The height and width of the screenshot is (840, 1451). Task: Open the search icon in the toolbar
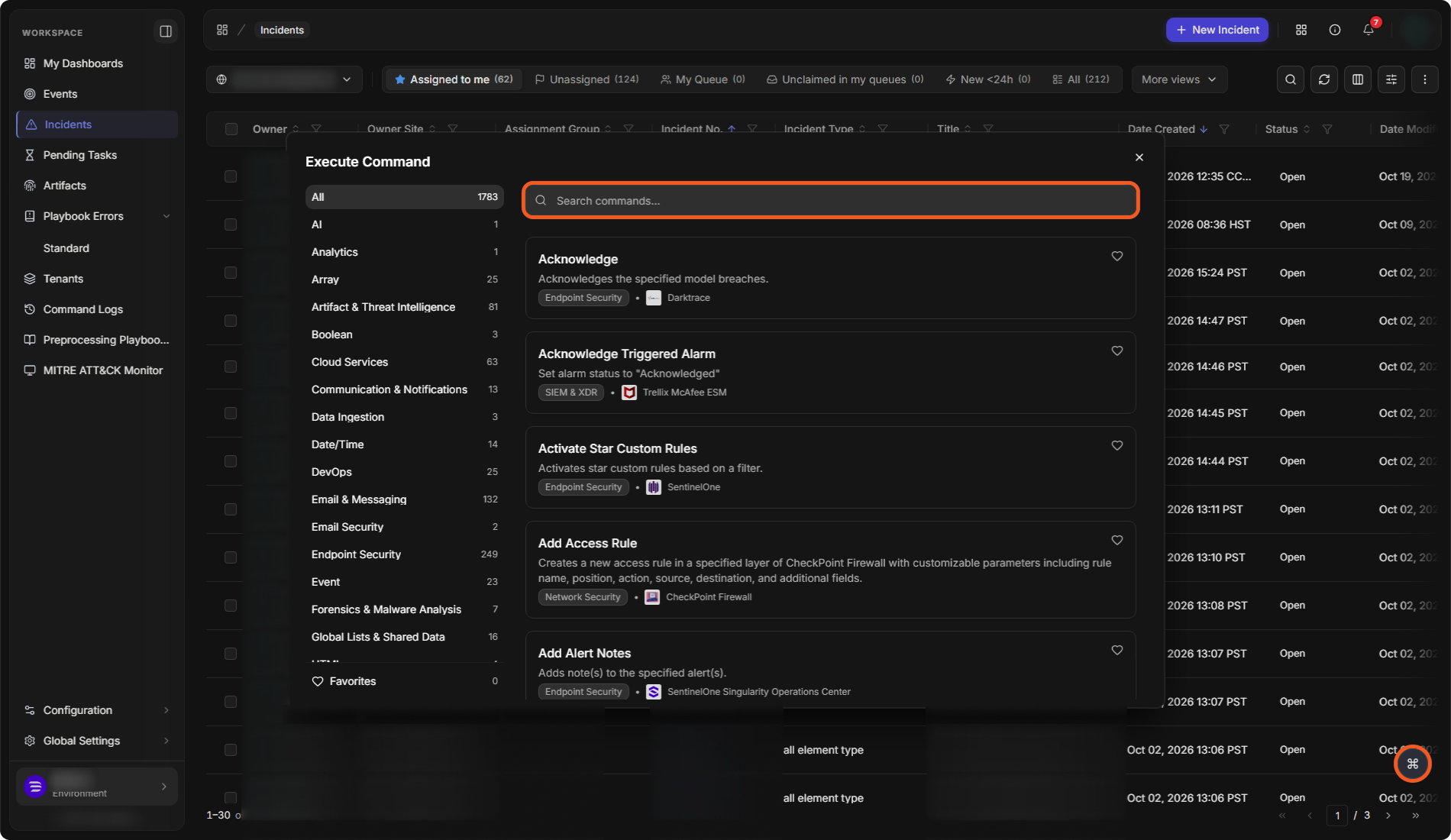pyautogui.click(x=1291, y=79)
